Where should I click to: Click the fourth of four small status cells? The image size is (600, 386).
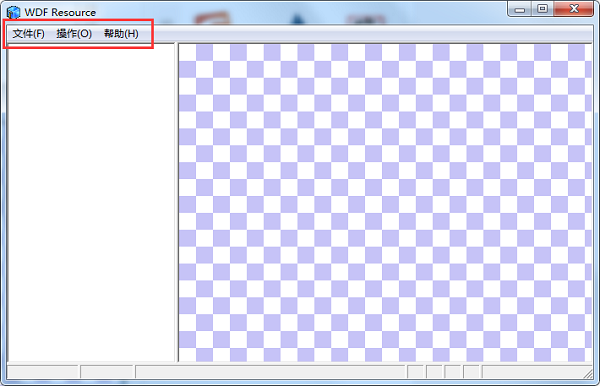pyautogui.click(x=471, y=371)
